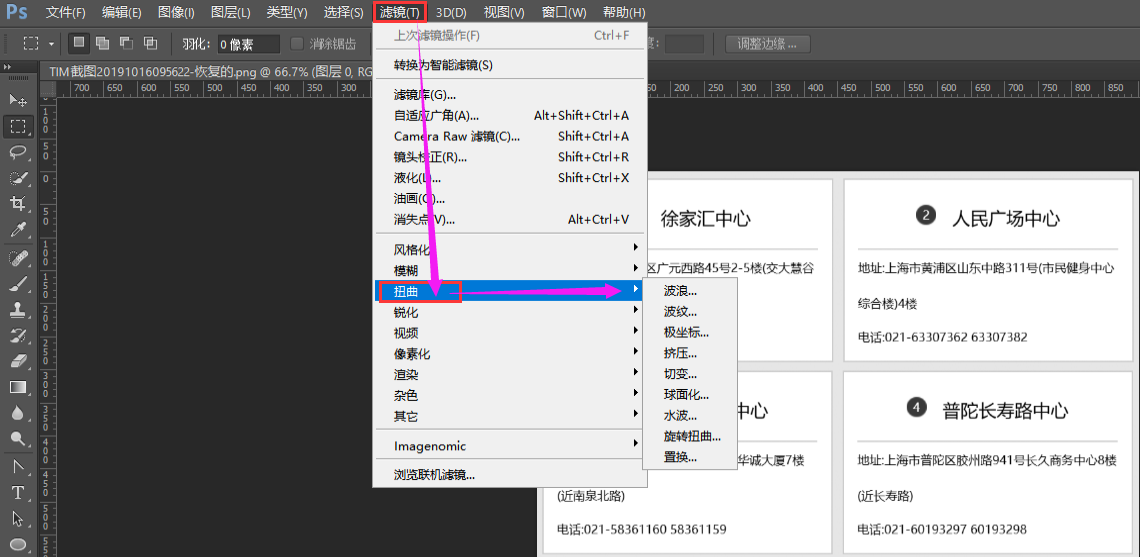Expand the 像素化 submenu

click(510, 354)
